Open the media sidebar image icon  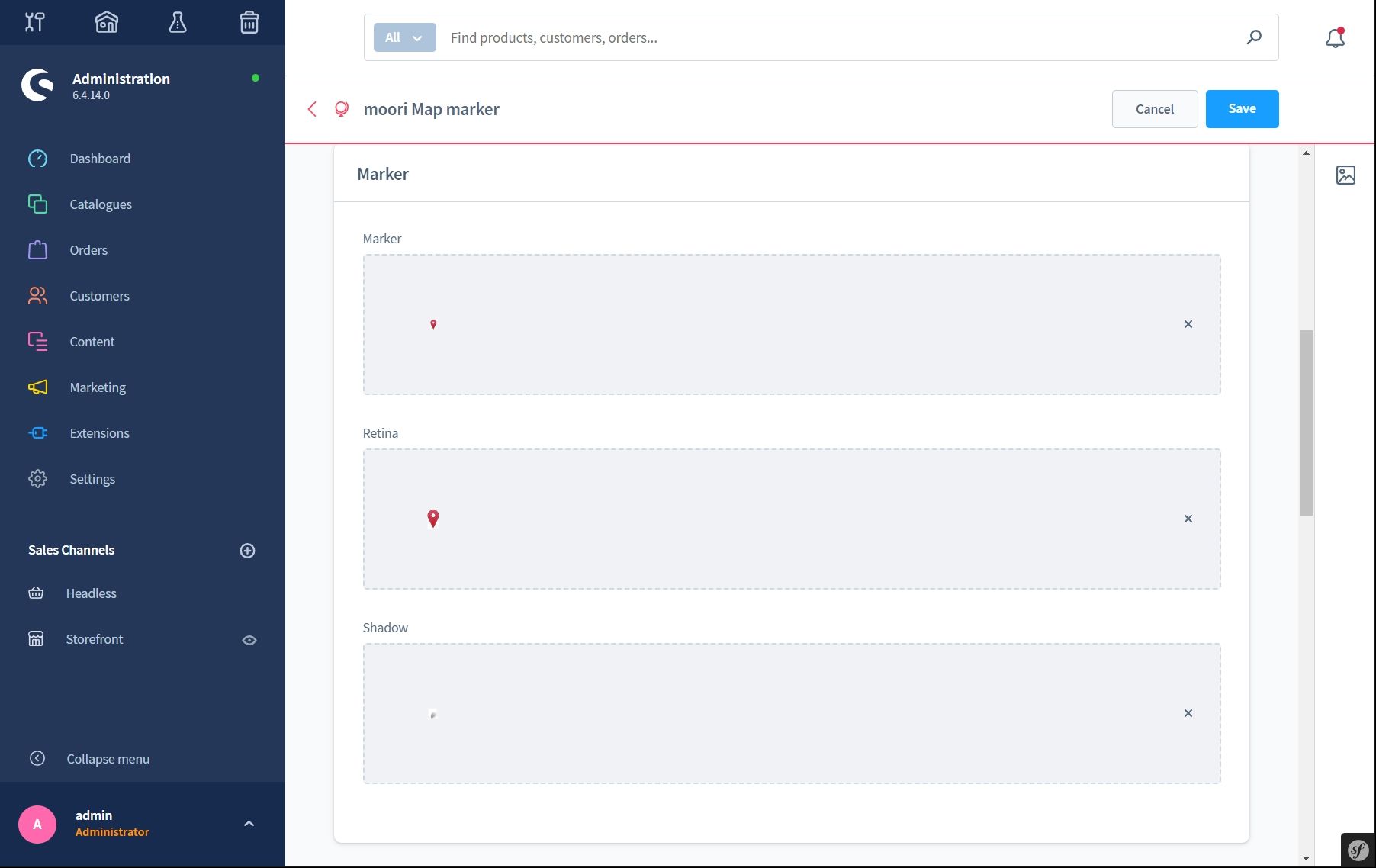(x=1345, y=175)
